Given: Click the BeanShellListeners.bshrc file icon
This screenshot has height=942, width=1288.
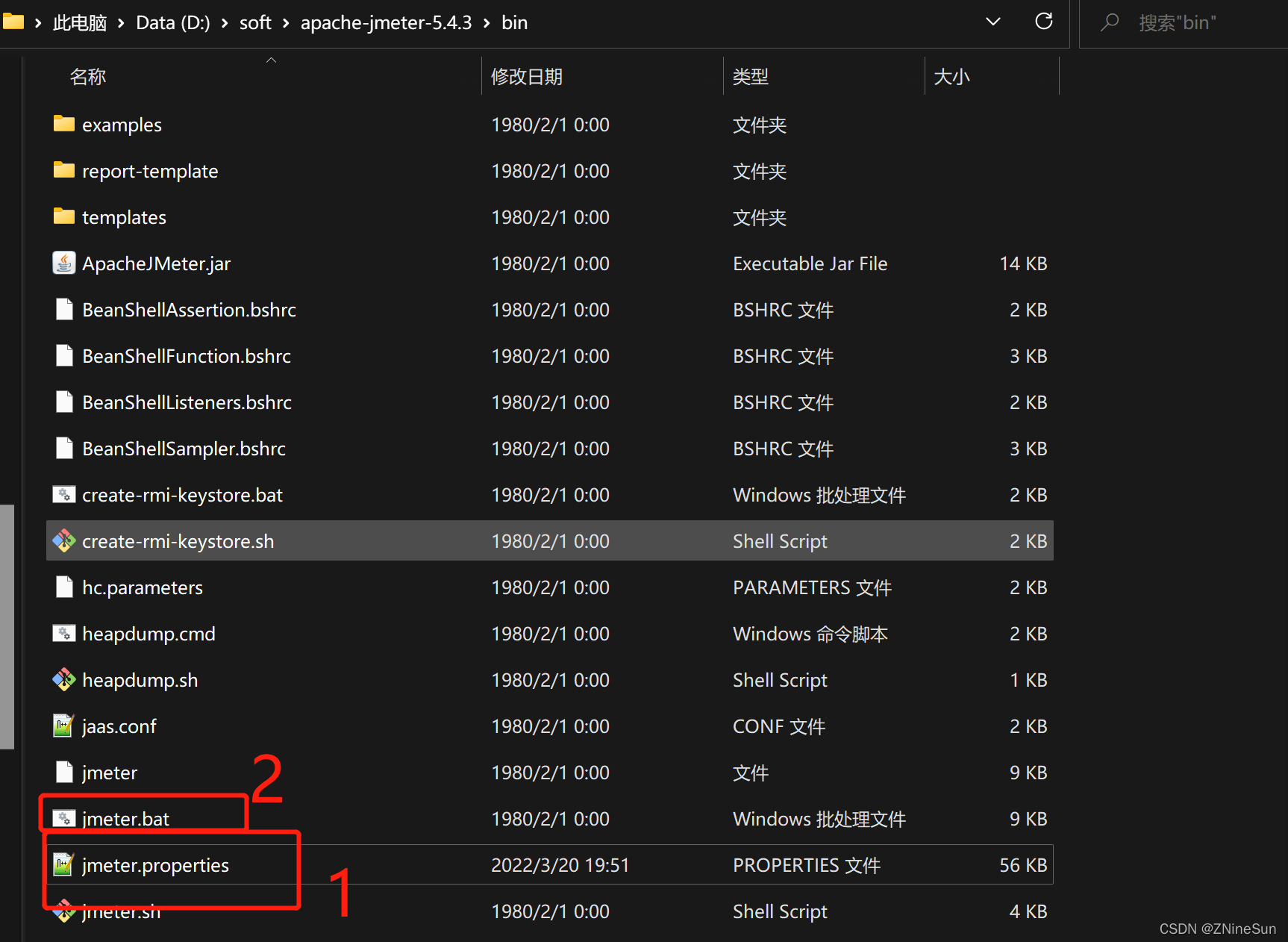Looking at the screenshot, I should tap(64, 402).
